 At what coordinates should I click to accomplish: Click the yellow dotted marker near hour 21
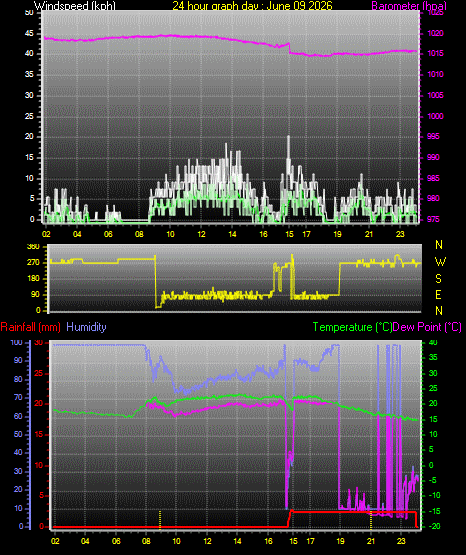(371, 519)
